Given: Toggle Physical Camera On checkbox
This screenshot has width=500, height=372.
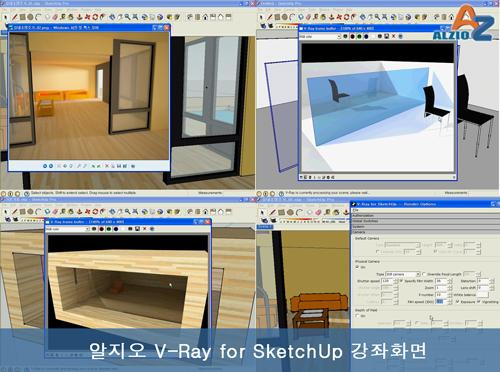Looking at the screenshot, I should coord(357,267).
